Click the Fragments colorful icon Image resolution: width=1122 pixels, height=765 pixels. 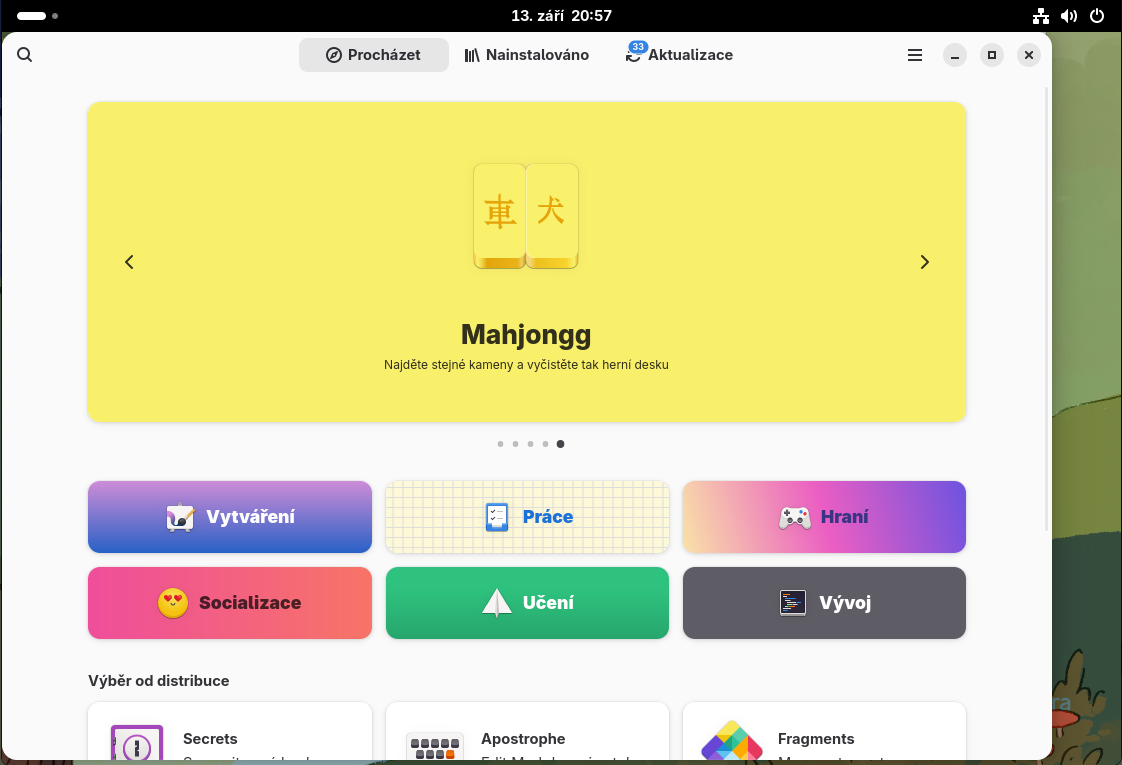(732, 741)
